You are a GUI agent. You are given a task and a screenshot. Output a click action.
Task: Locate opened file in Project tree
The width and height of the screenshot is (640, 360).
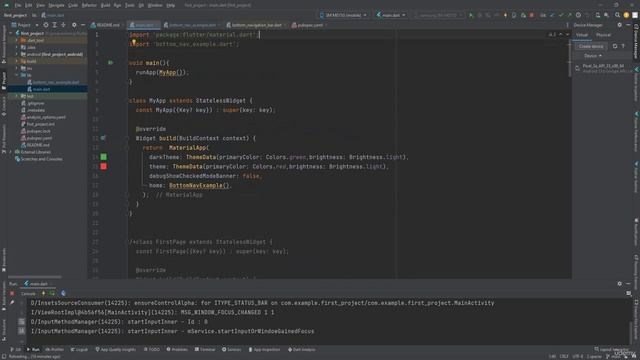46,25
